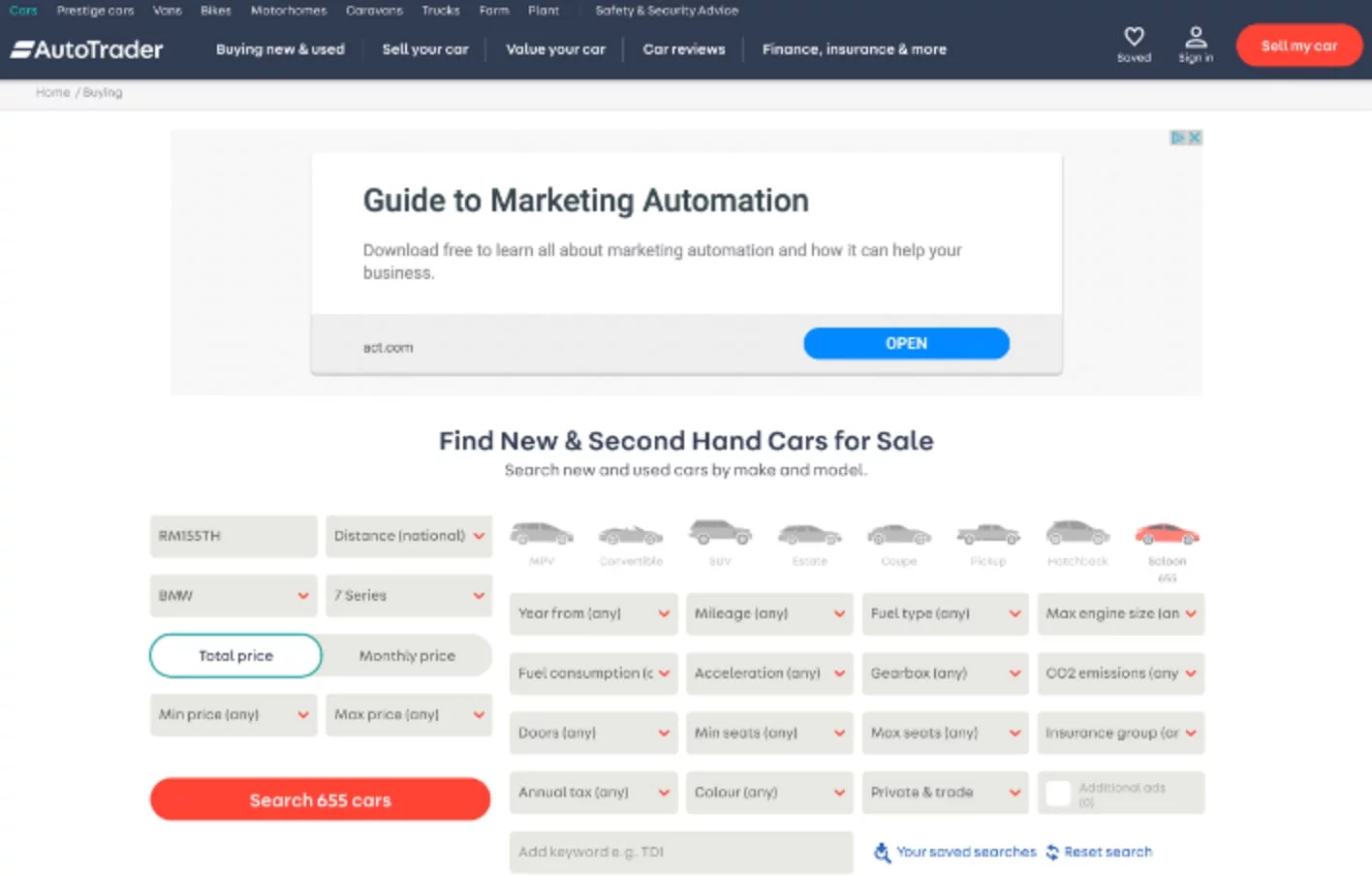1372x876 pixels.
Task: Choose the SUV body type icon
Action: coord(720,534)
